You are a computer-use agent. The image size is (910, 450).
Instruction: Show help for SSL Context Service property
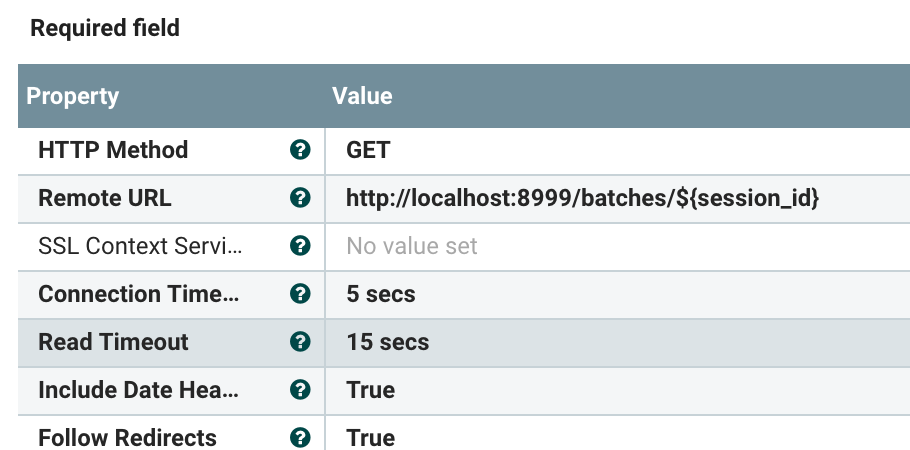(299, 246)
